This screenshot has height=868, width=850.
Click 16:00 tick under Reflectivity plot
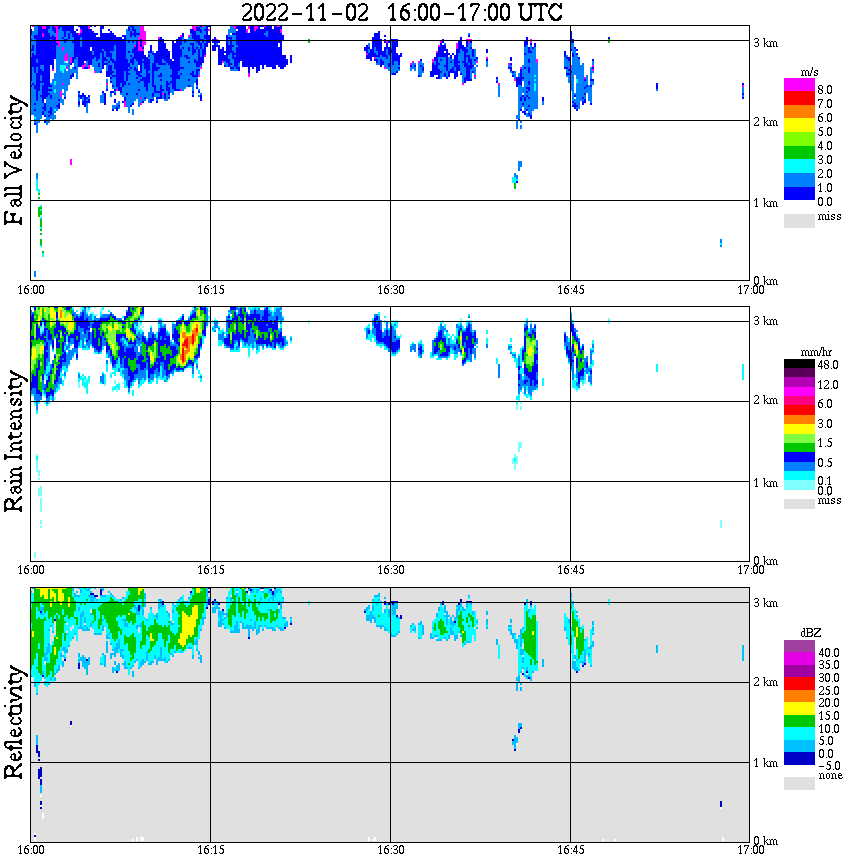30,850
